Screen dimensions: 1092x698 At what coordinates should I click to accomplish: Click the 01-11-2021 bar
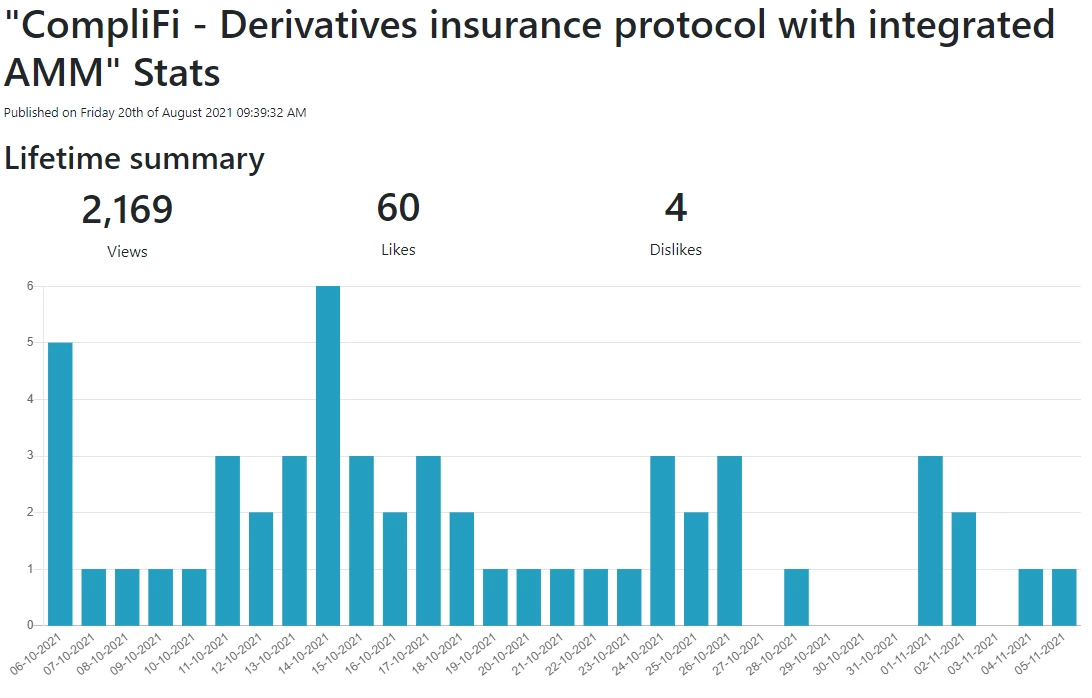[930, 541]
